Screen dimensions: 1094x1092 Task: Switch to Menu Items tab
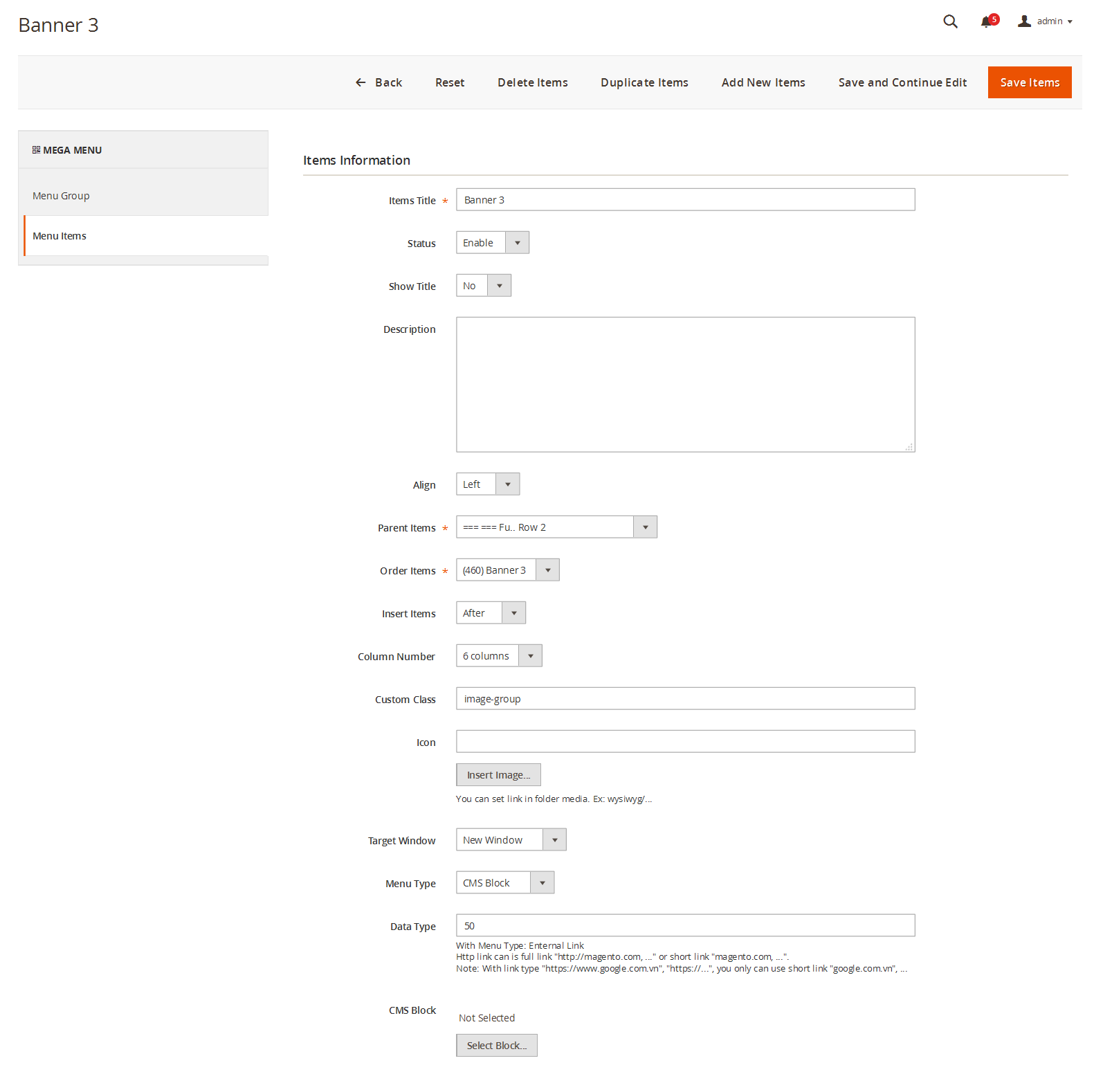click(60, 236)
